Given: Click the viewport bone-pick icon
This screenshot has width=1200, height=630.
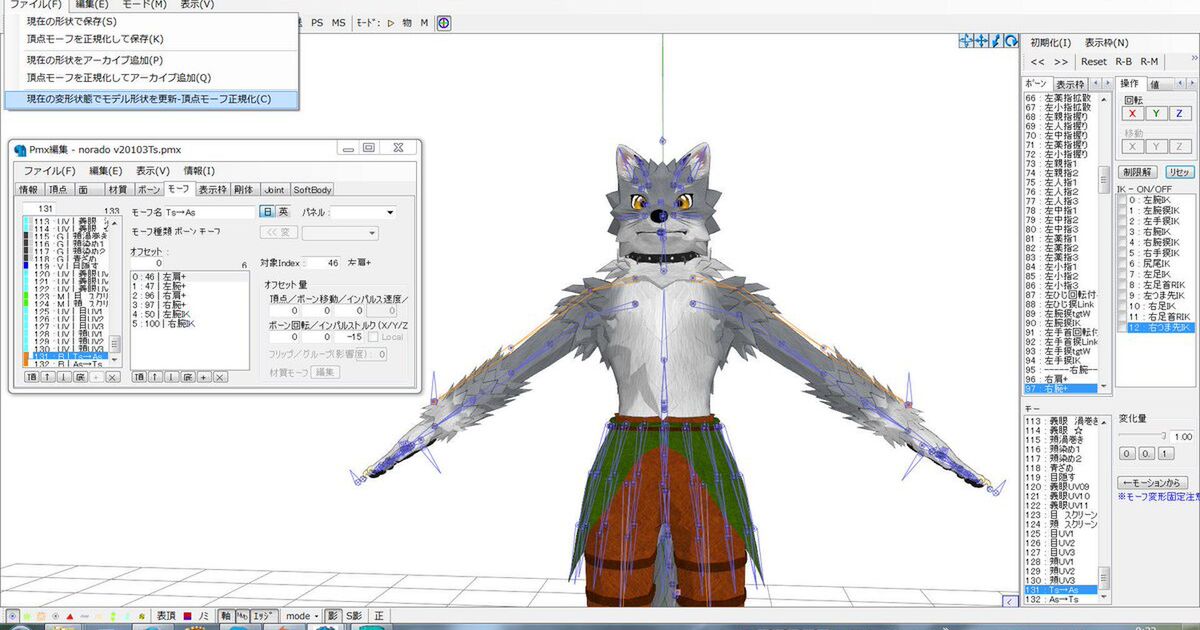Looking at the screenshot, I should [x=996, y=40].
